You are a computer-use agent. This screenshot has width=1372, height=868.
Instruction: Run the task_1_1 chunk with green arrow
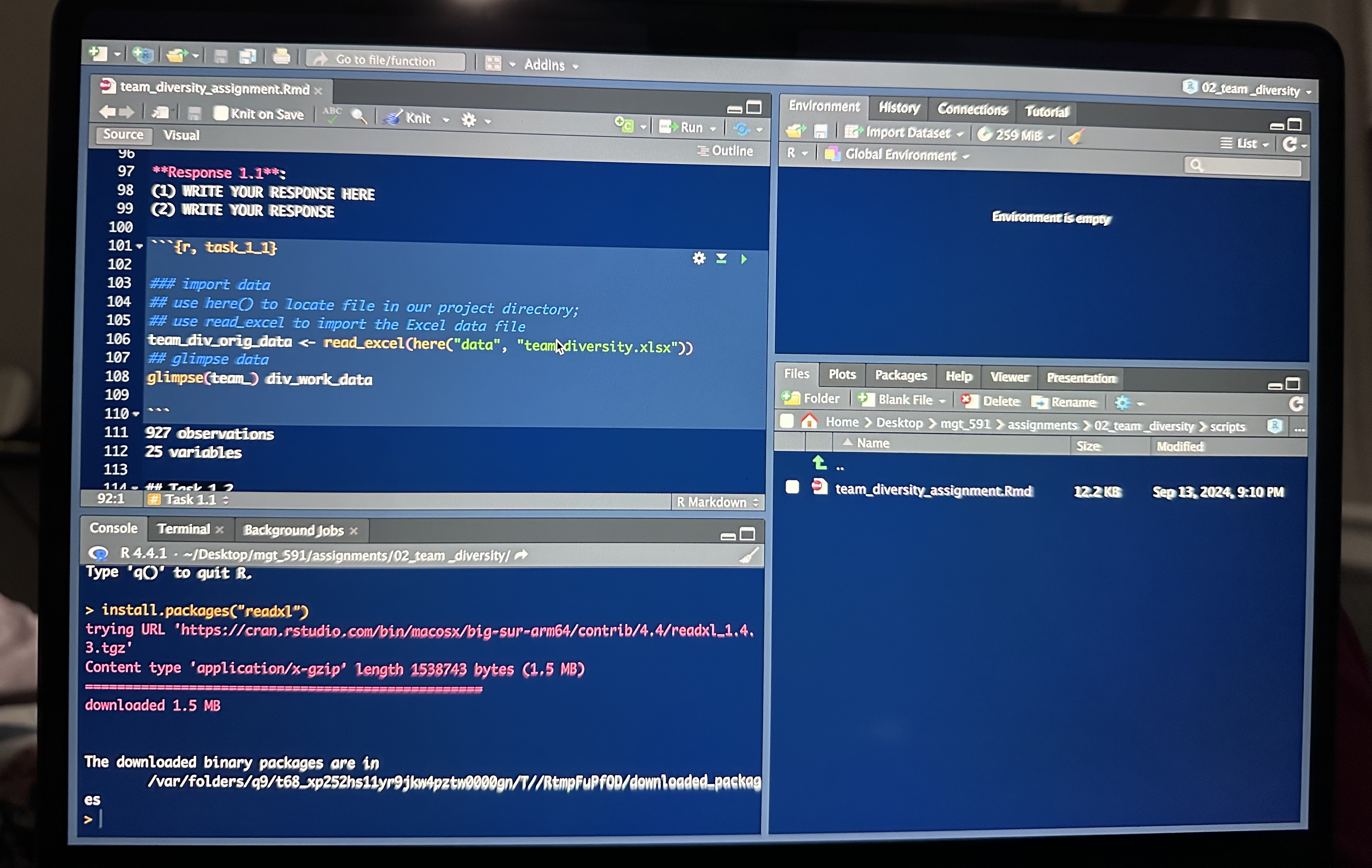click(744, 259)
